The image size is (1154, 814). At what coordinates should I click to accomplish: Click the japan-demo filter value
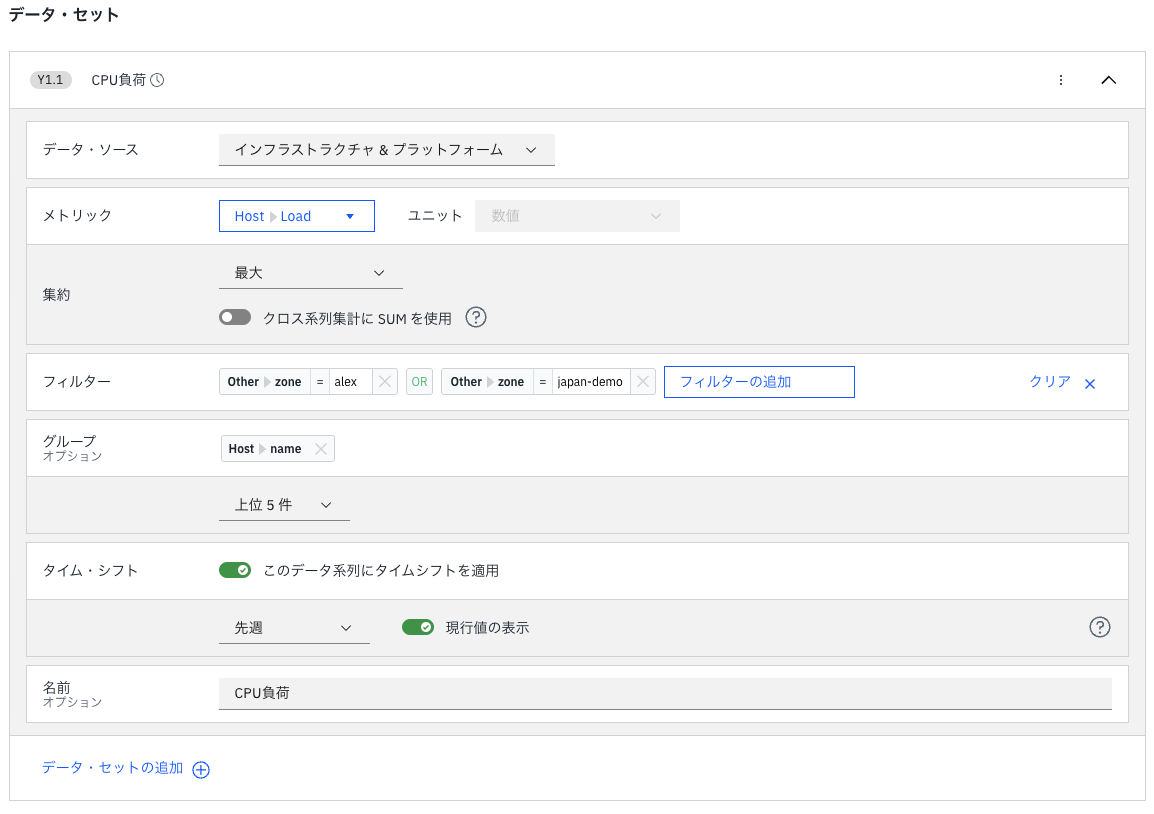(590, 382)
